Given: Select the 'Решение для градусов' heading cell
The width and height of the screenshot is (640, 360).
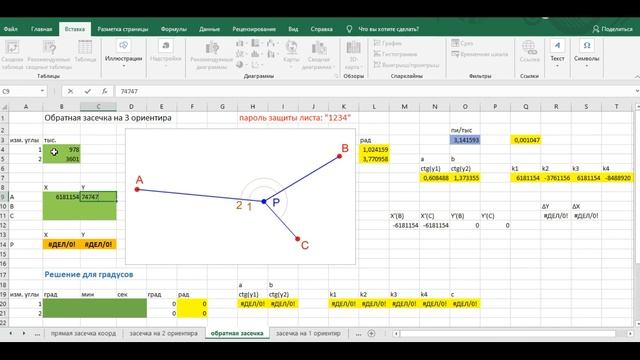Looking at the screenshot, I should pos(89,274).
